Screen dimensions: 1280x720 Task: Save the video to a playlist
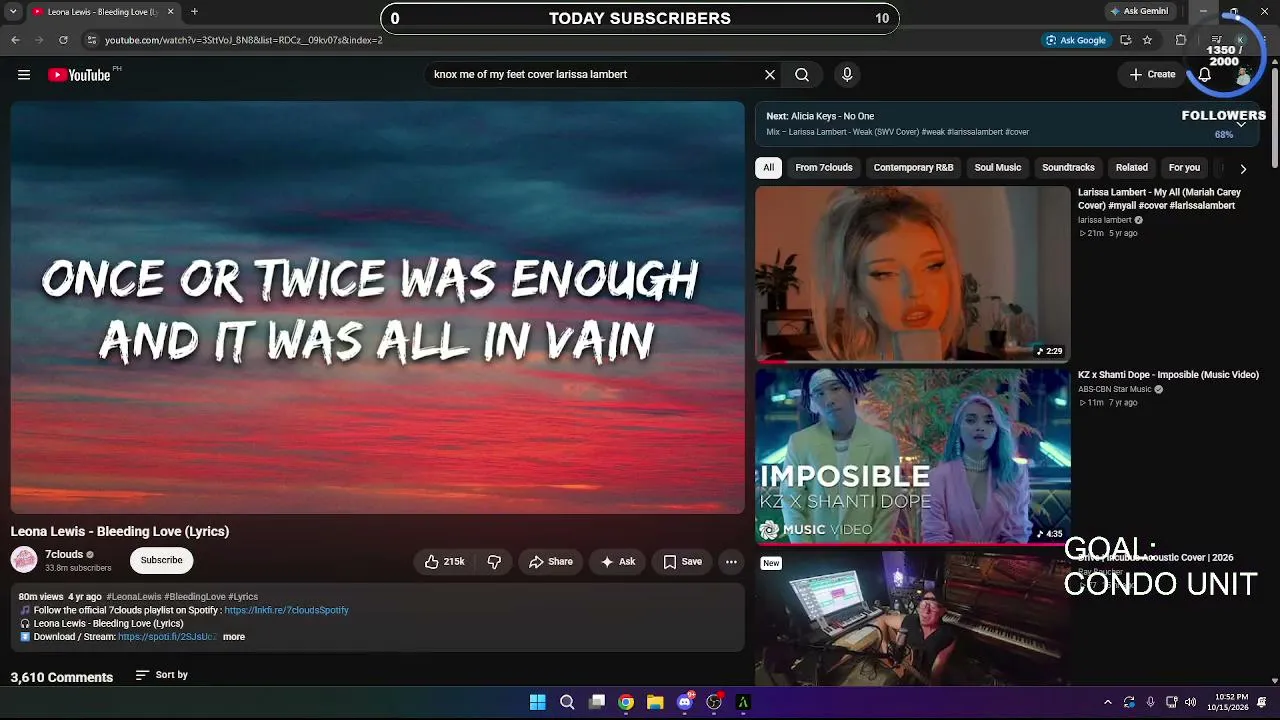[682, 562]
